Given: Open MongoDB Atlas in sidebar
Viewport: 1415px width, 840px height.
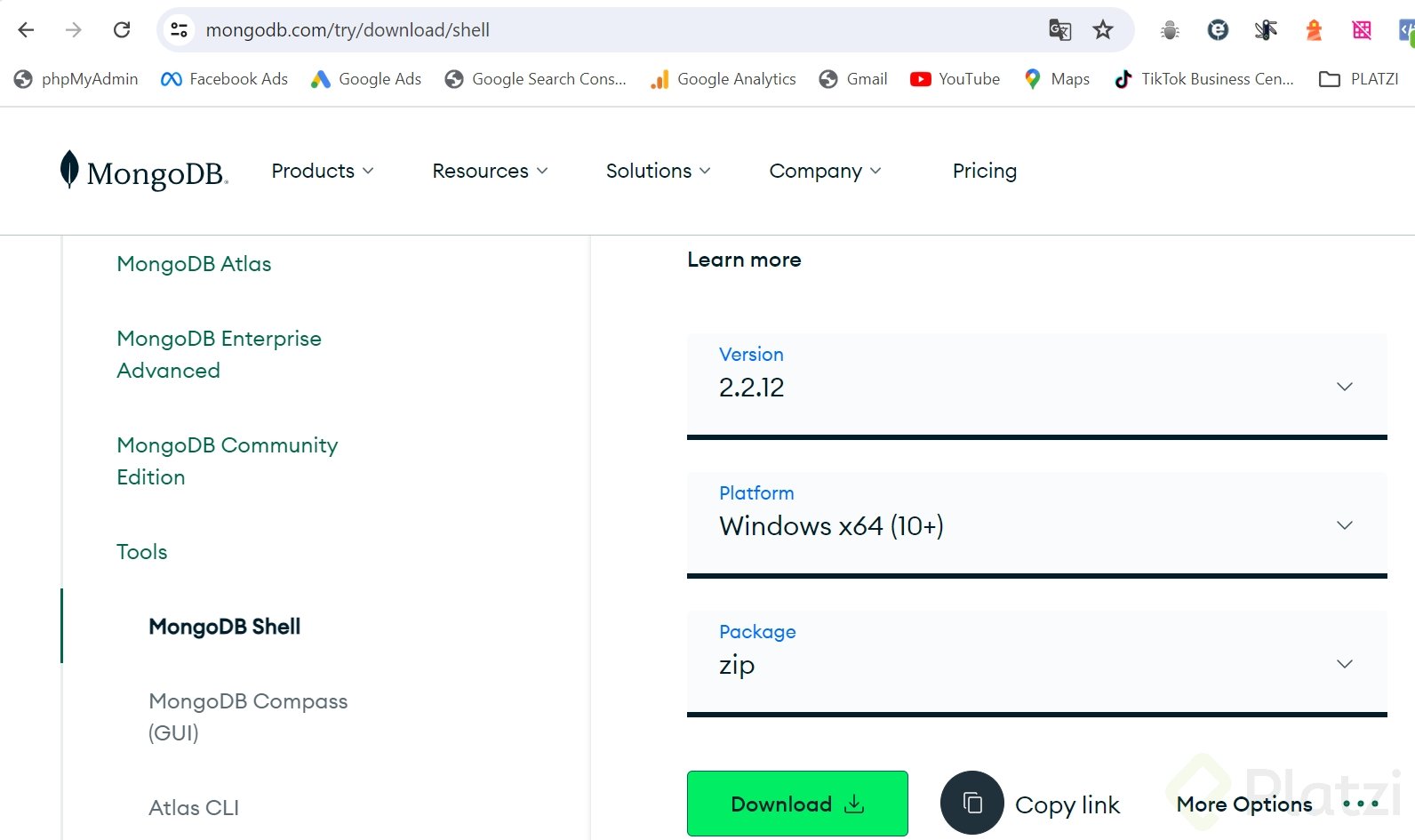Looking at the screenshot, I should pos(194,264).
